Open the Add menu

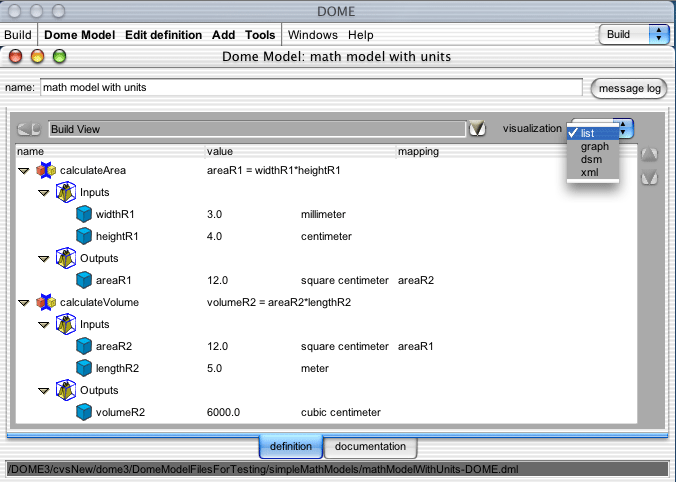tap(223, 35)
